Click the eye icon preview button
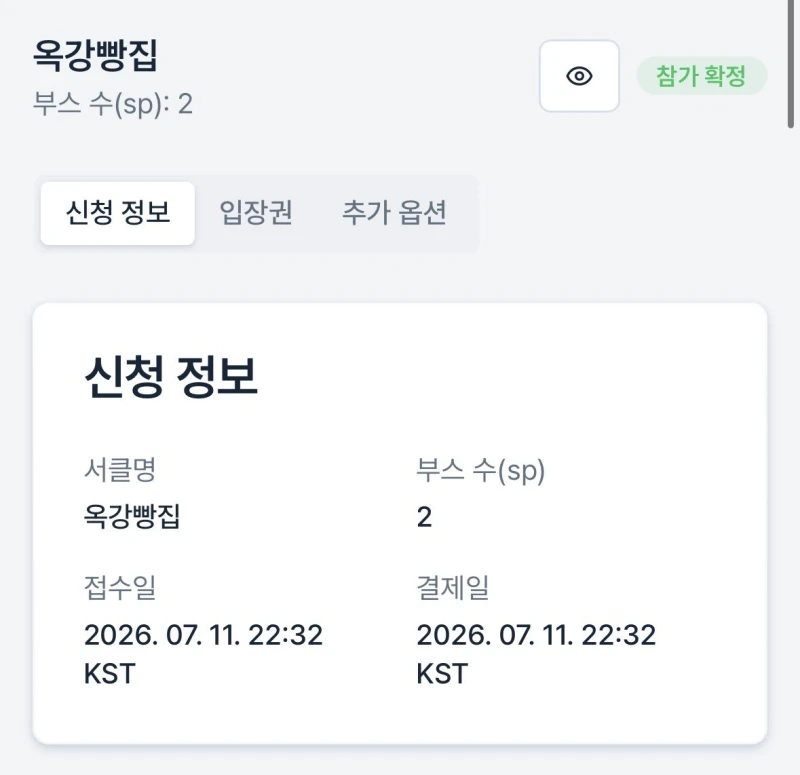 (x=579, y=76)
